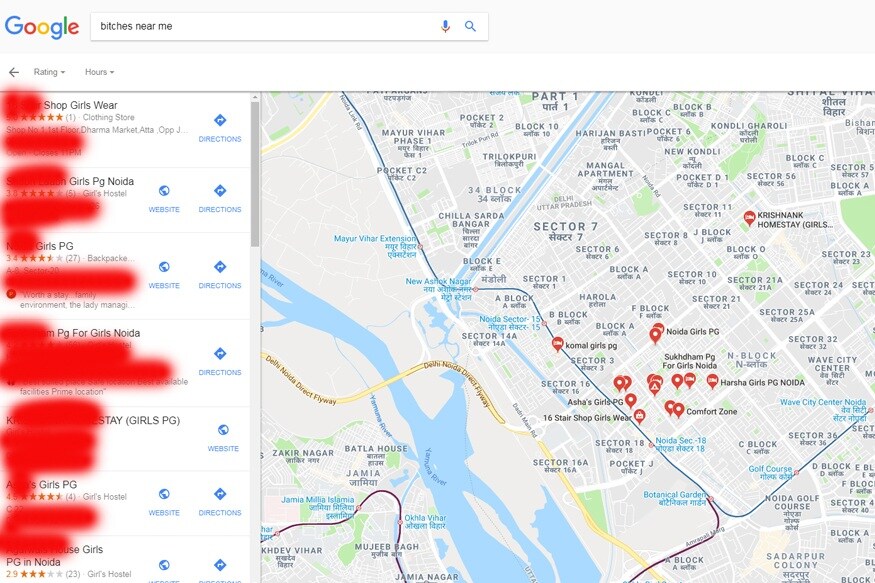Open the Shop Girls Wear listing title
Image resolution: width=875 pixels, height=583 pixels.
coord(62,105)
